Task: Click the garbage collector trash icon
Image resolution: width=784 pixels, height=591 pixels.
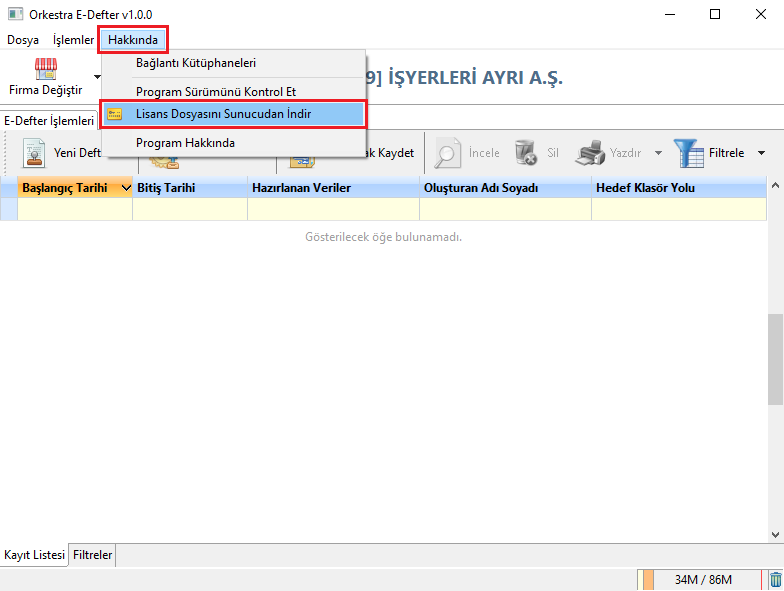Action: 775,580
